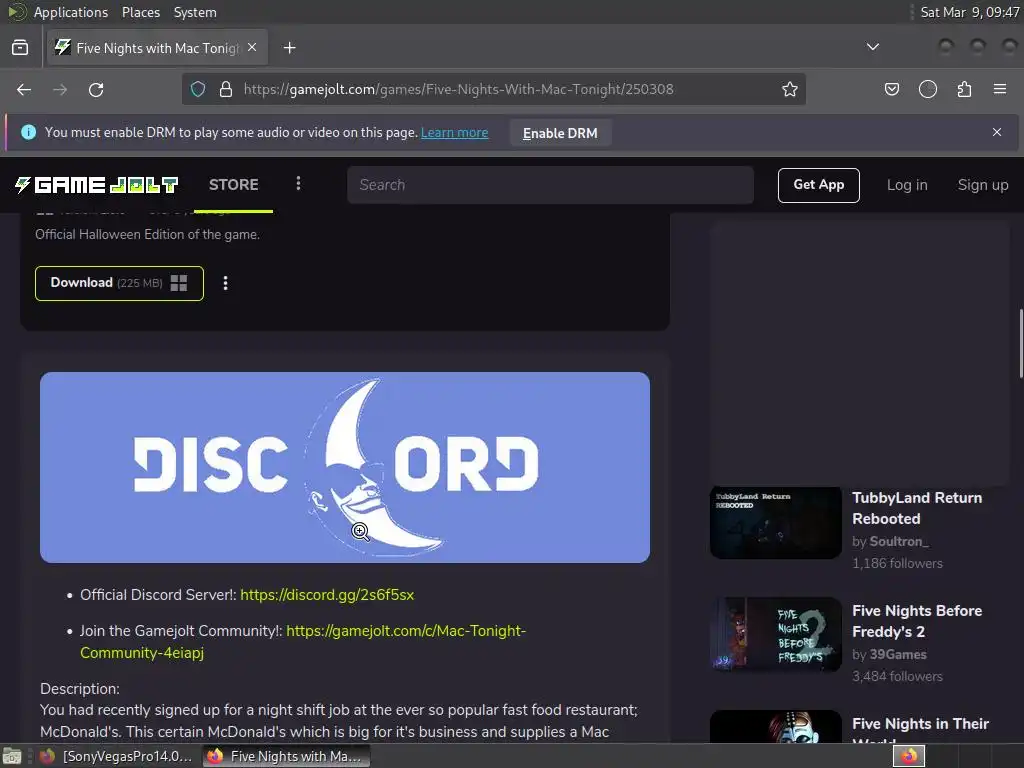The width and height of the screenshot is (1024, 768).
Task: Open the extensions puzzle icon
Action: point(964,89)
